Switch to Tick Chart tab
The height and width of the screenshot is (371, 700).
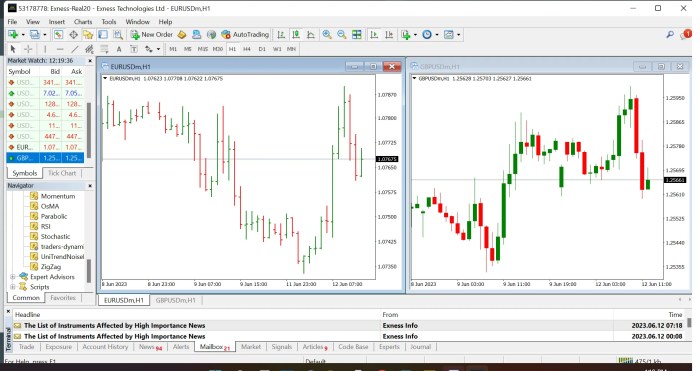tap(62, 173)
